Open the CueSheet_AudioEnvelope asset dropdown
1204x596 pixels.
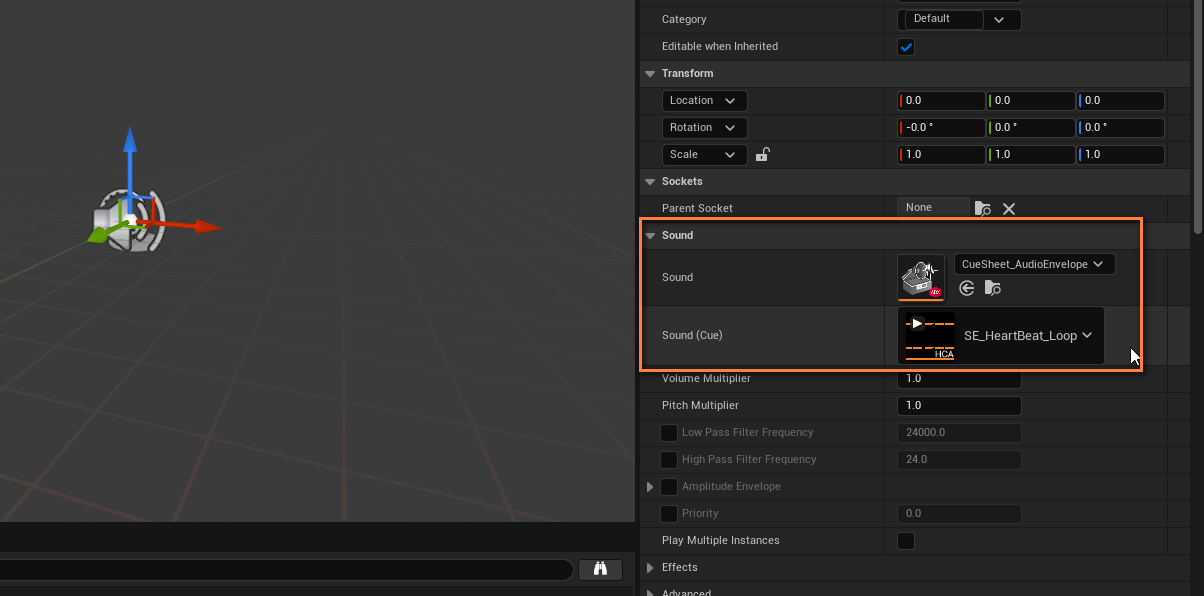pos(1034,264)
